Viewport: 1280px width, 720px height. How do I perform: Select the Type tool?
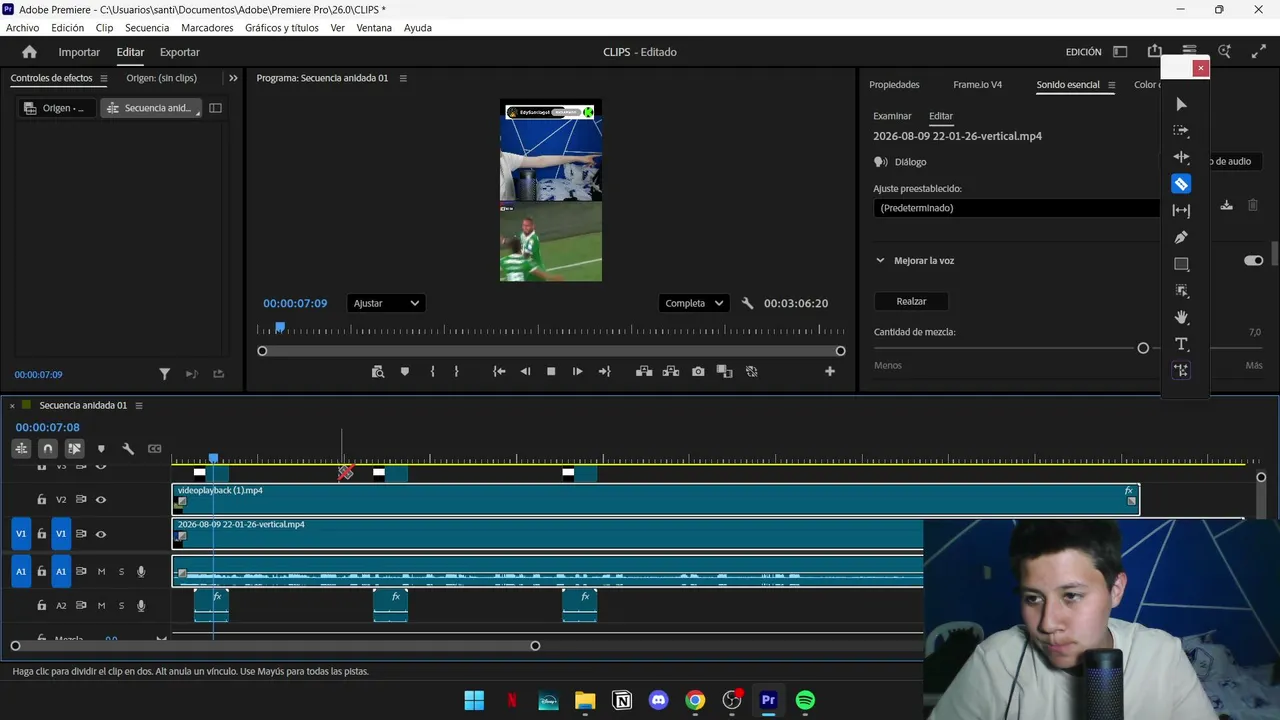pyautogui.click(x=1181, y=344)
